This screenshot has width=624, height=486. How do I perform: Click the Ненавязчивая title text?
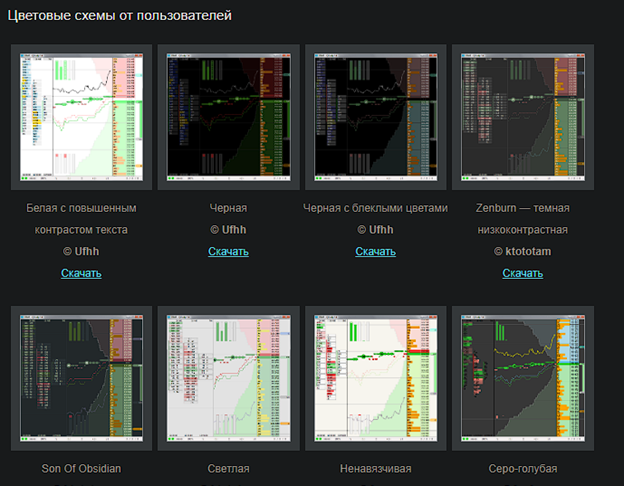click(375, 469)
